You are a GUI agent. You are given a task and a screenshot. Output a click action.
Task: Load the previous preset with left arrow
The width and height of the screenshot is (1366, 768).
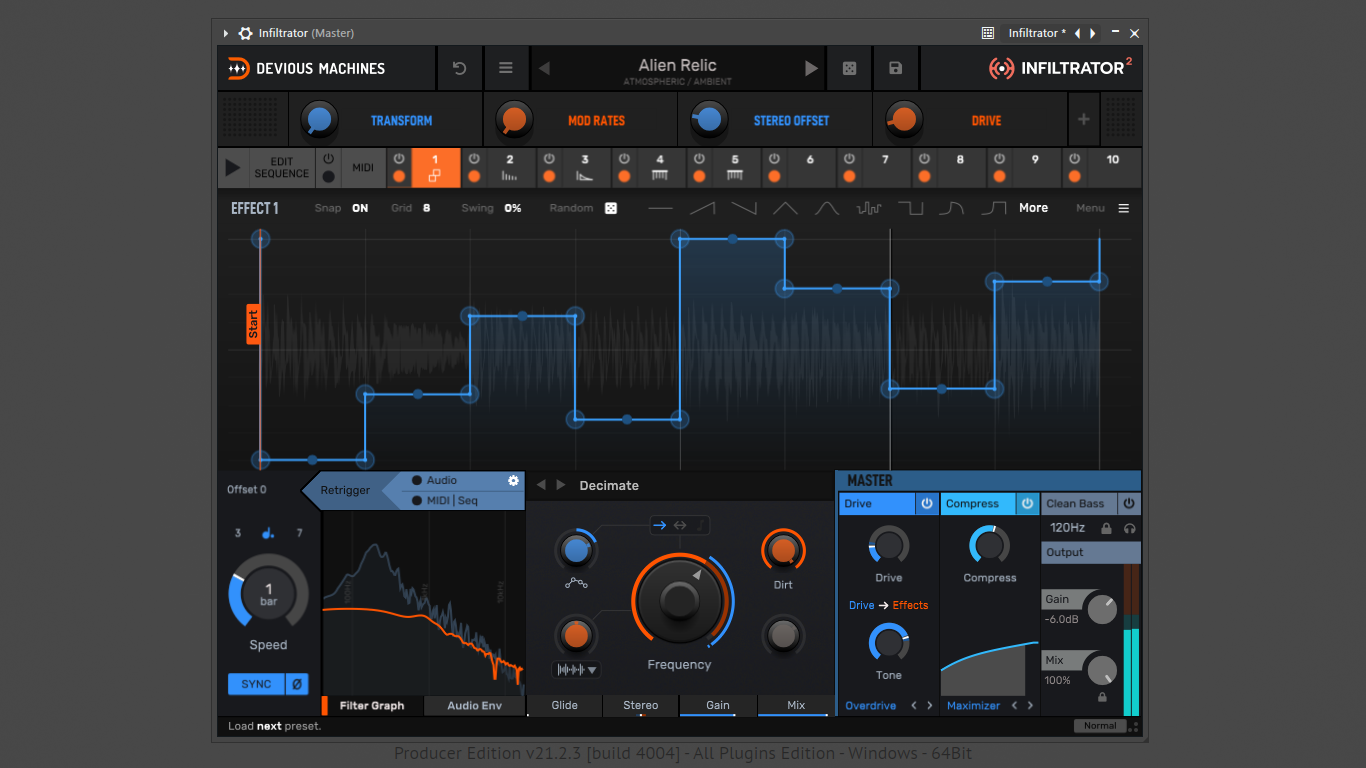coord(545,69)
